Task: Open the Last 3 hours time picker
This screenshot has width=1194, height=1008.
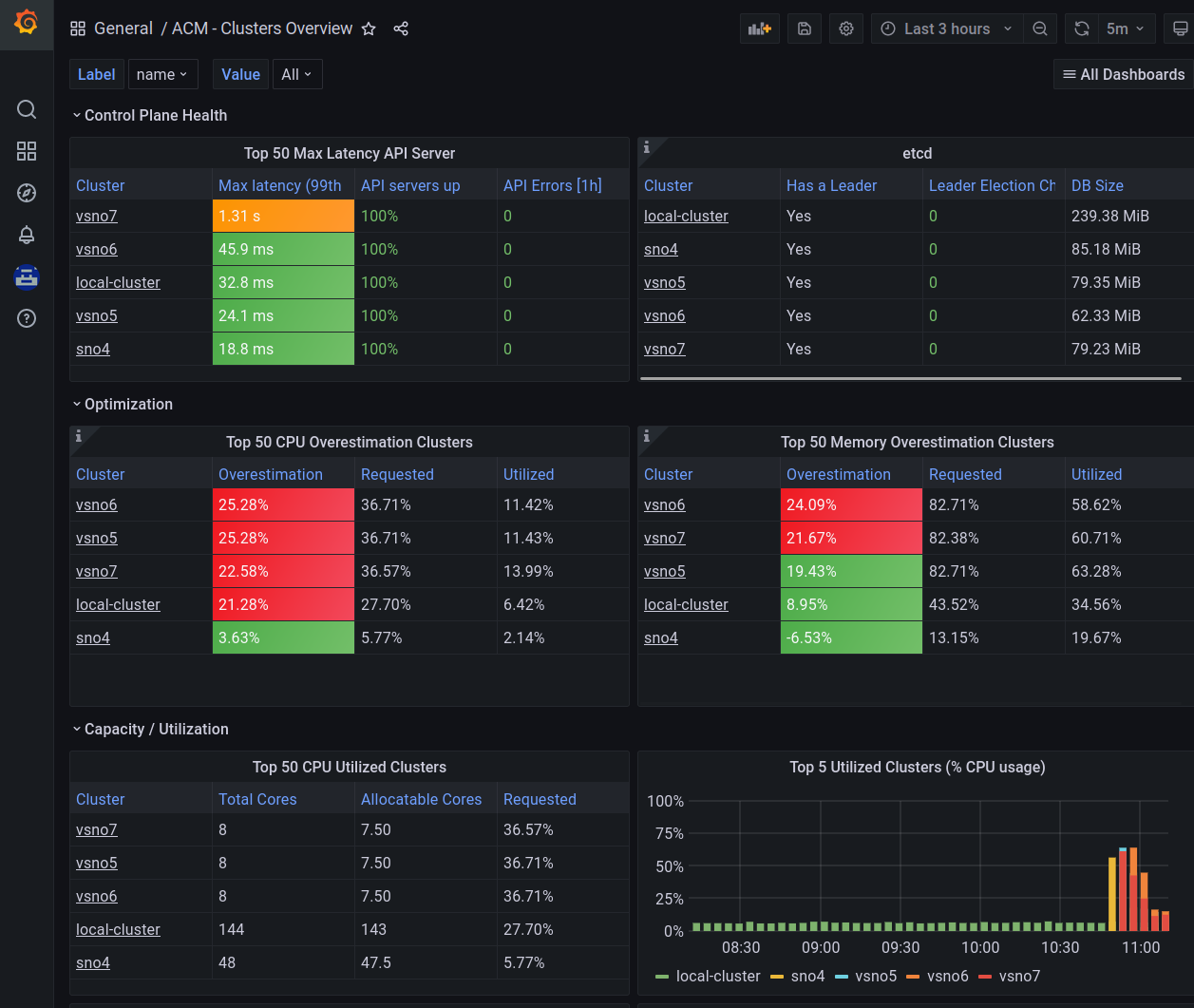Action: (x=947, y=29)
